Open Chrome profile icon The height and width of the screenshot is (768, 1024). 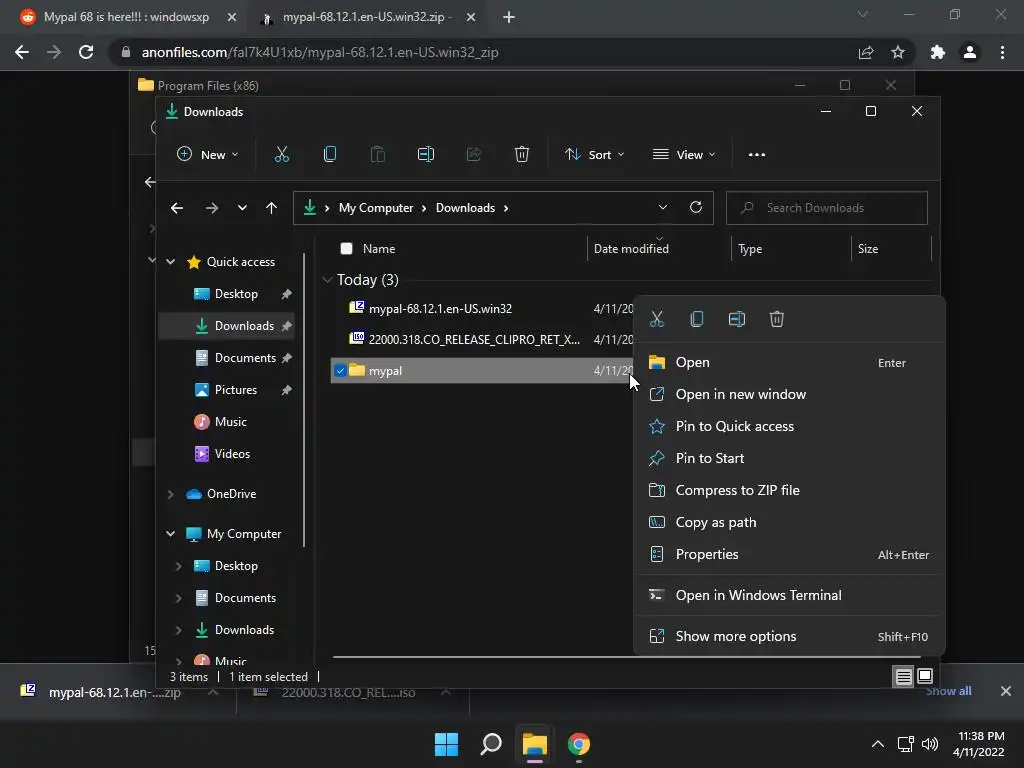coord(970,52)
